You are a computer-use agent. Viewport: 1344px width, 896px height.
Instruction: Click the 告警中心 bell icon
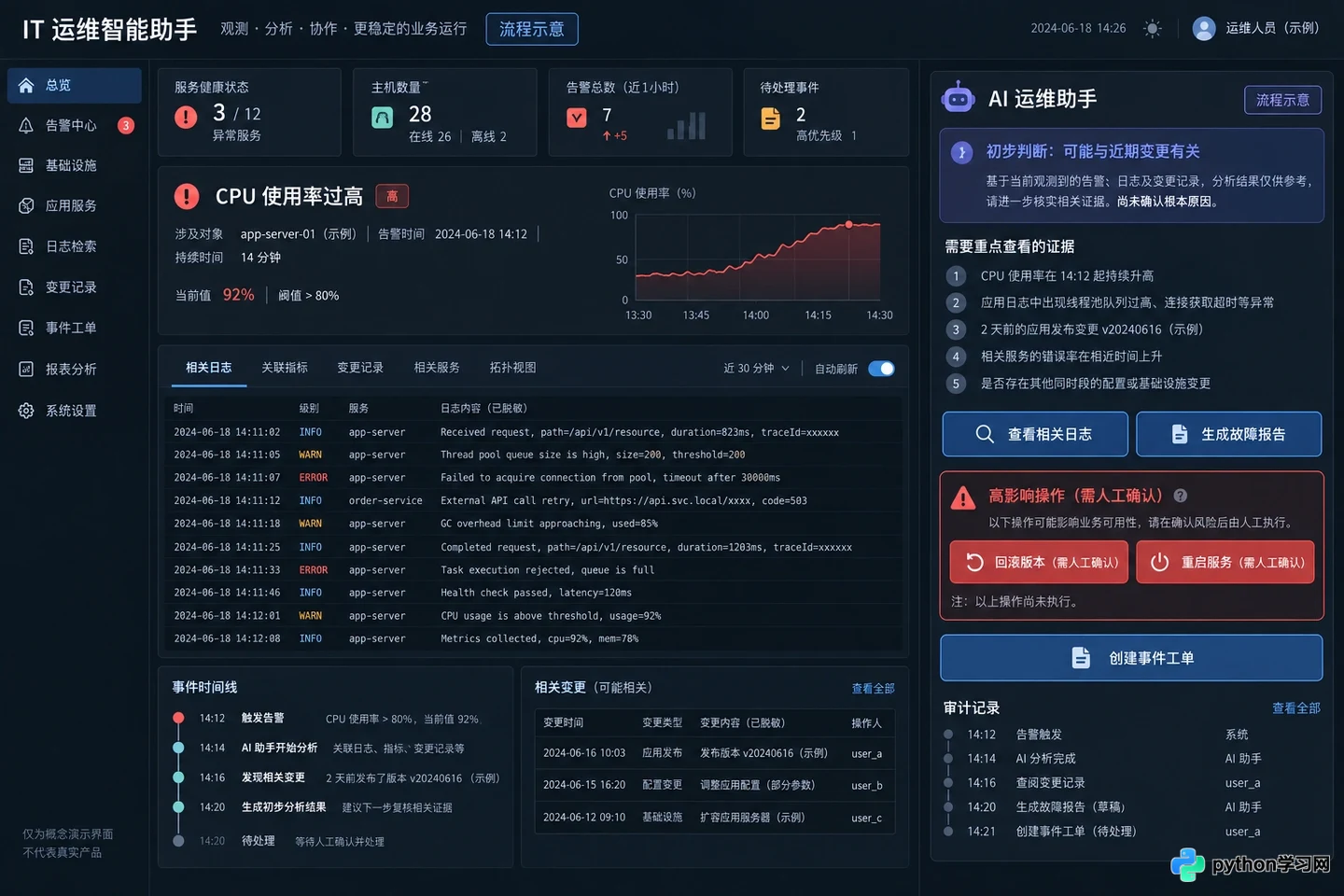click(x=26, y=125)
